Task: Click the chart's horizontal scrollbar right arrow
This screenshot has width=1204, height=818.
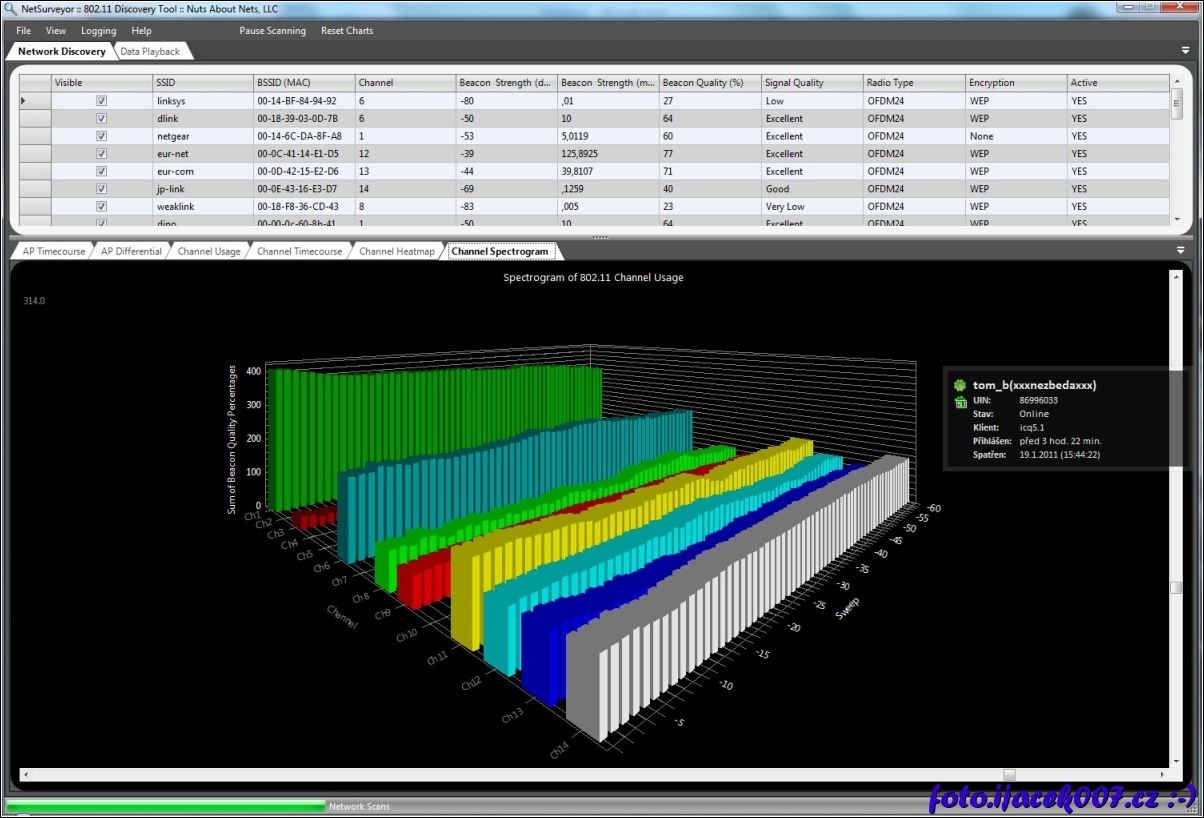Action: click(x=1163, y=775)
